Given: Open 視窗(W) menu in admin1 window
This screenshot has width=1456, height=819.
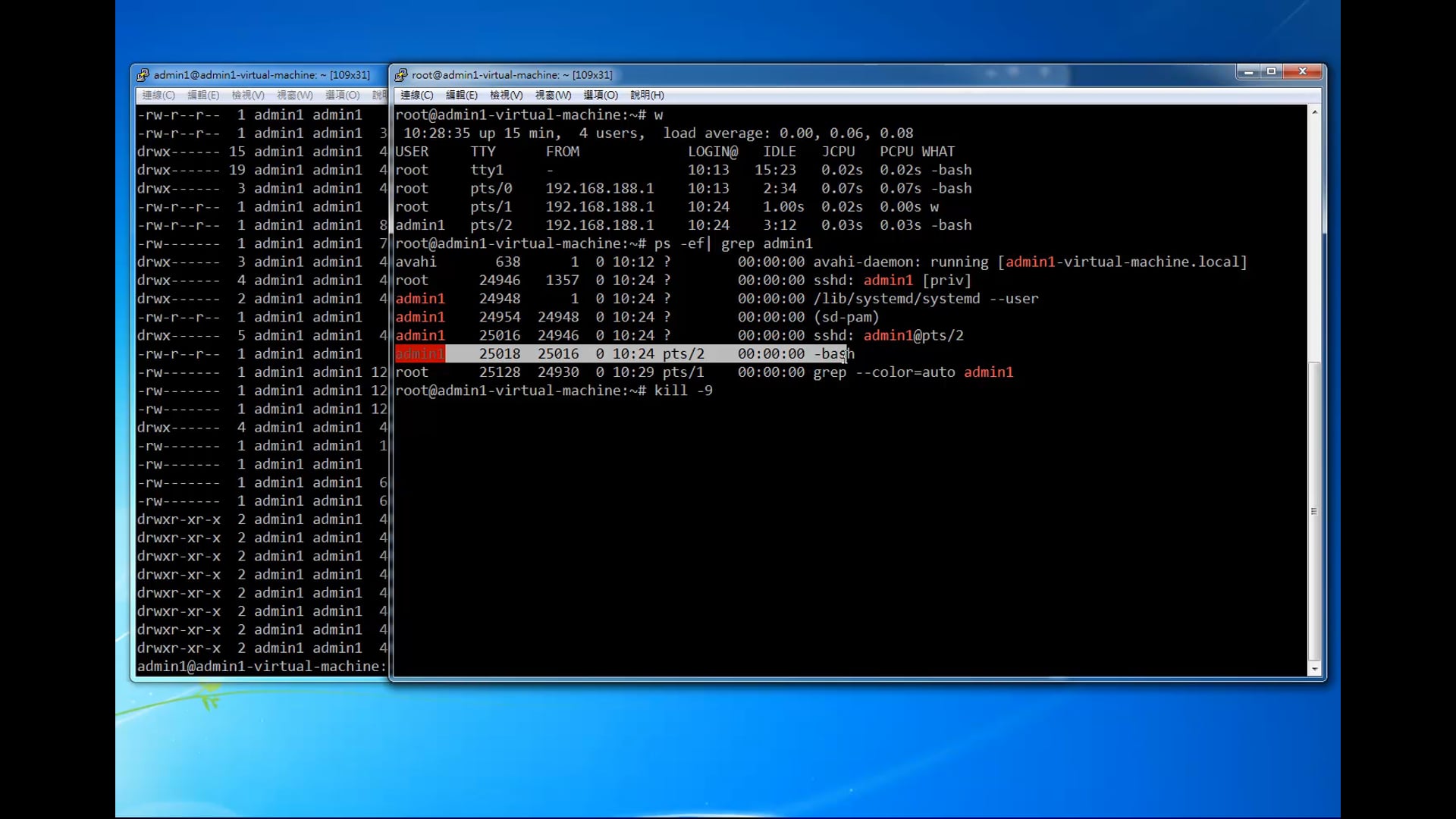Looking at the screenshot, I should tap(294, 95).
